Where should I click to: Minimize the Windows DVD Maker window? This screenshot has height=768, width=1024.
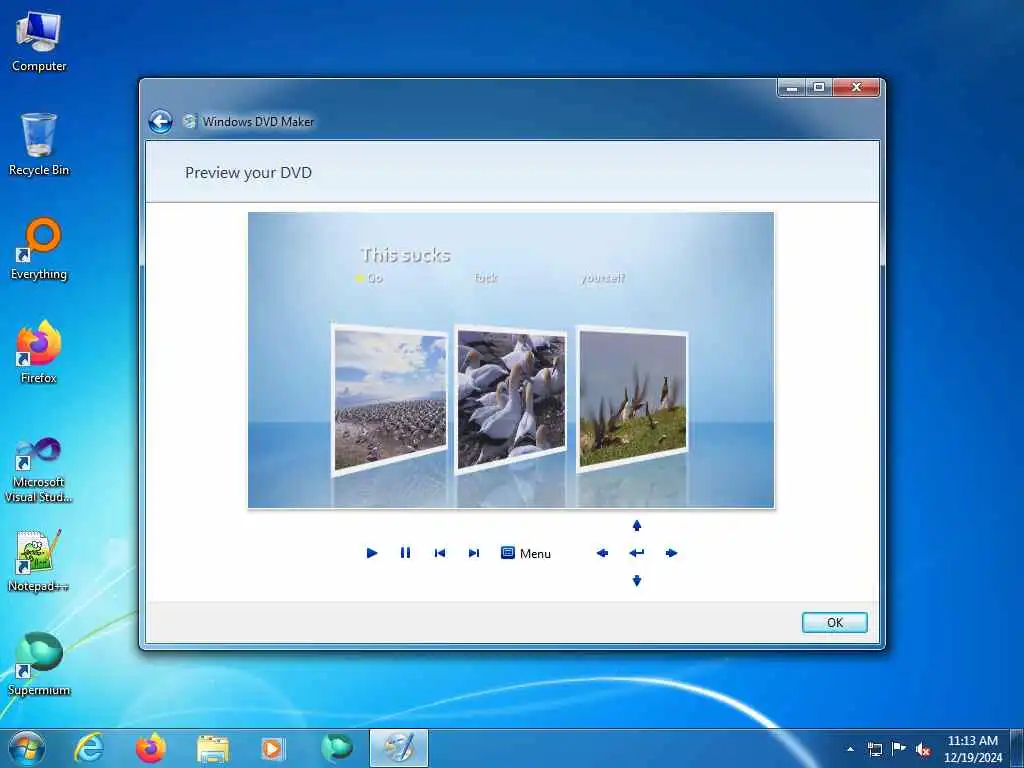click(792, 88)
